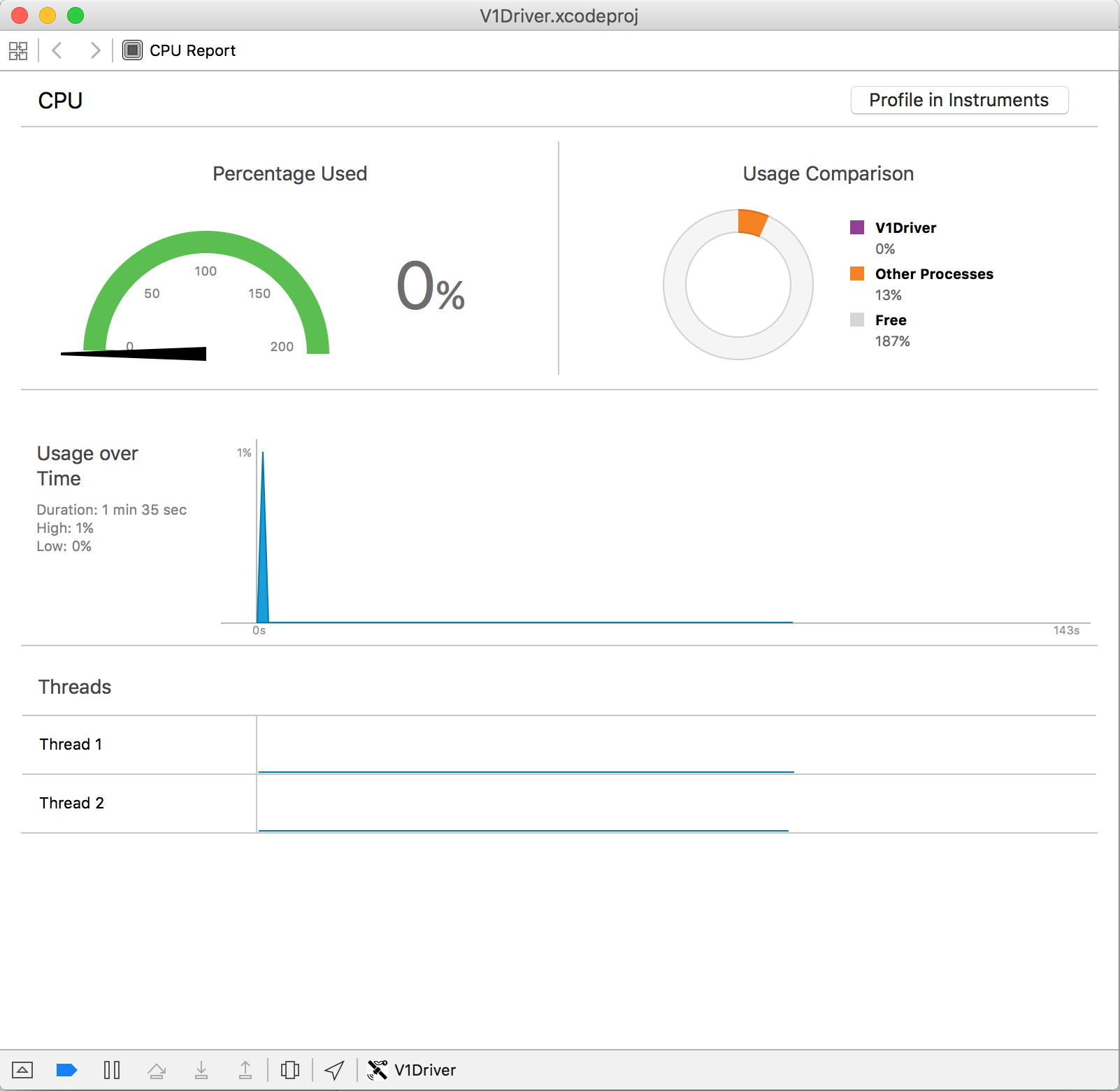Click the V1Driver process icon in the debug bar
The width and height of the screenshot is (1120, 1091).
click(378, 1070)
